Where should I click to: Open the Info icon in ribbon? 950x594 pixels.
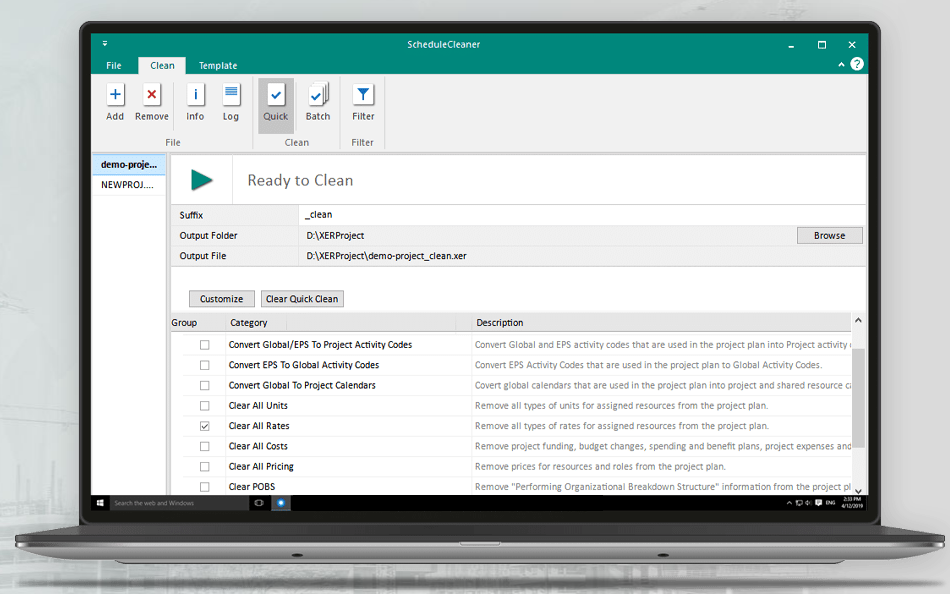pos(195,95)
